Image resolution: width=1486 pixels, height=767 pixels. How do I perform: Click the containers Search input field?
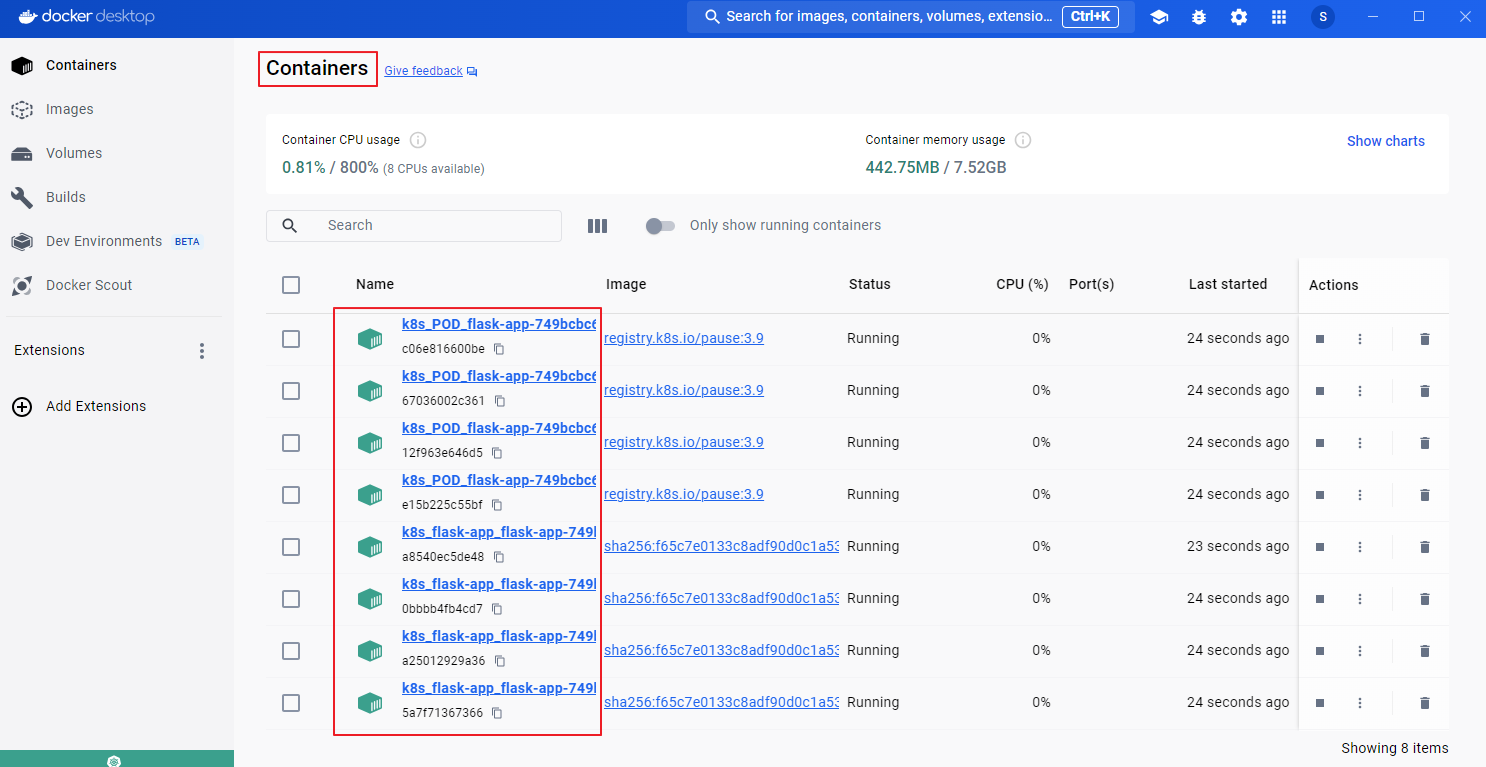414,226
